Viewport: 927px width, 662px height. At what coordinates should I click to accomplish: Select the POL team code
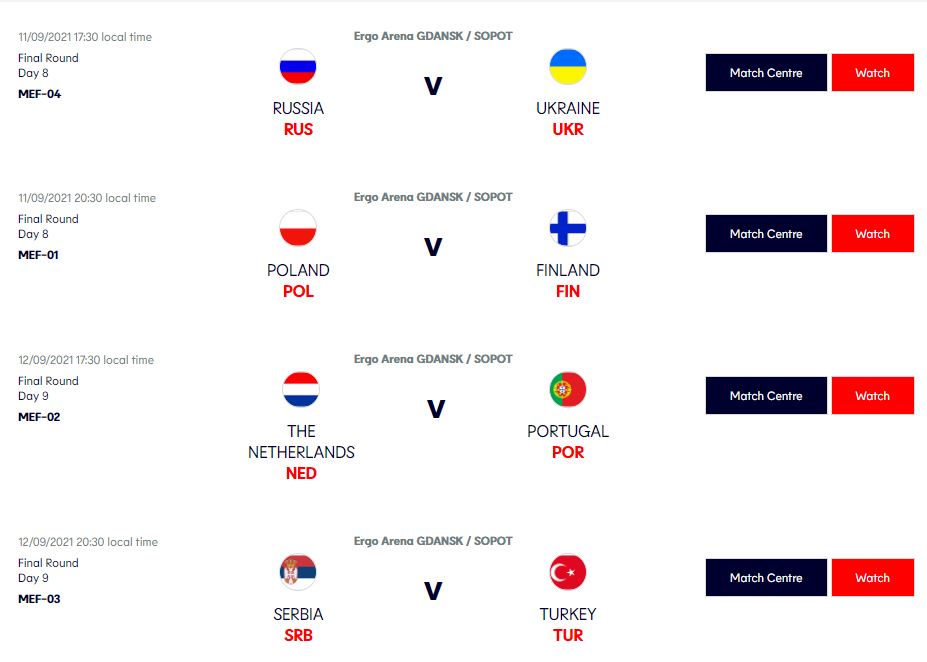click(298, 291)
